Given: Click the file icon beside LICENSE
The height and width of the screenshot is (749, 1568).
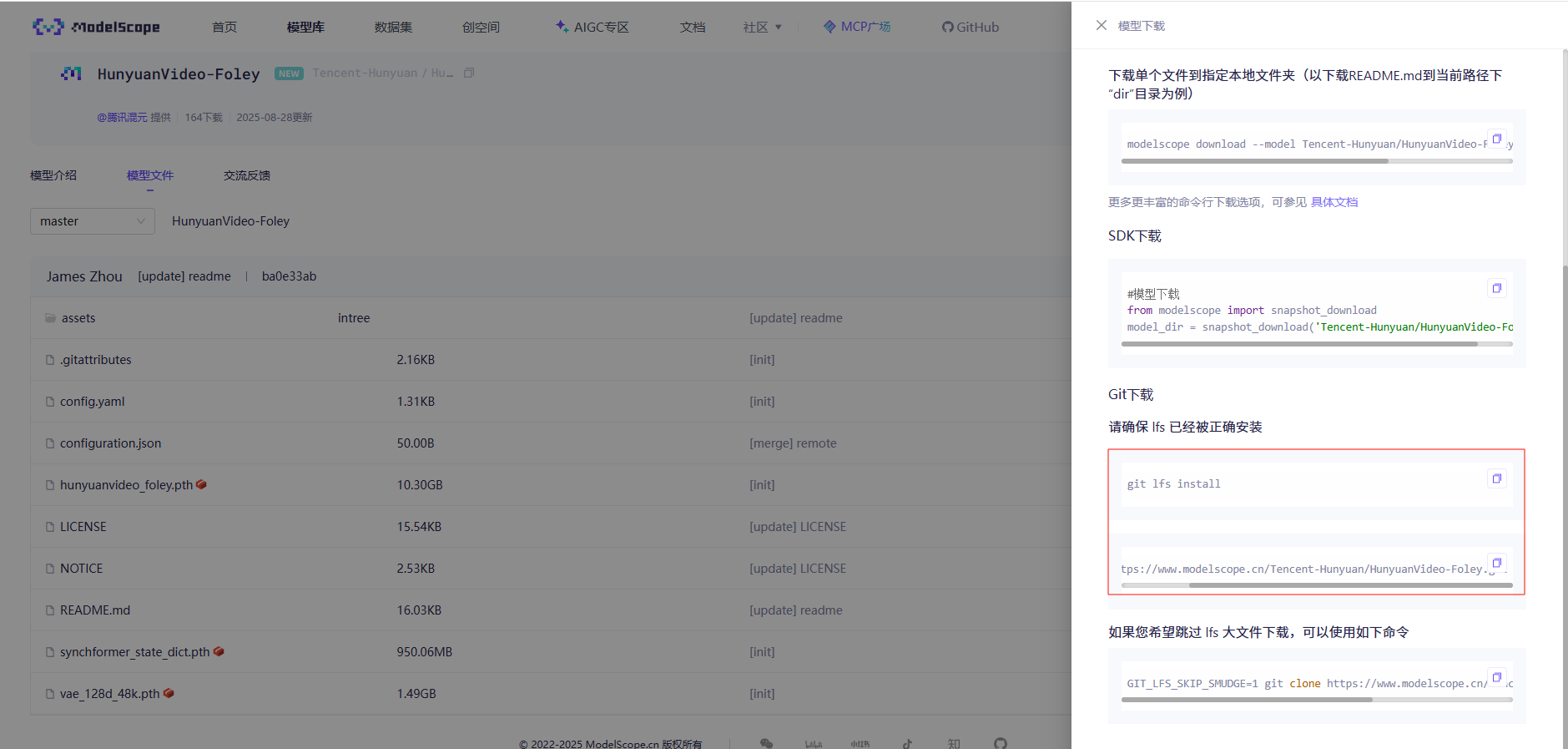Looking at the screenshot, I should point(50,527).
